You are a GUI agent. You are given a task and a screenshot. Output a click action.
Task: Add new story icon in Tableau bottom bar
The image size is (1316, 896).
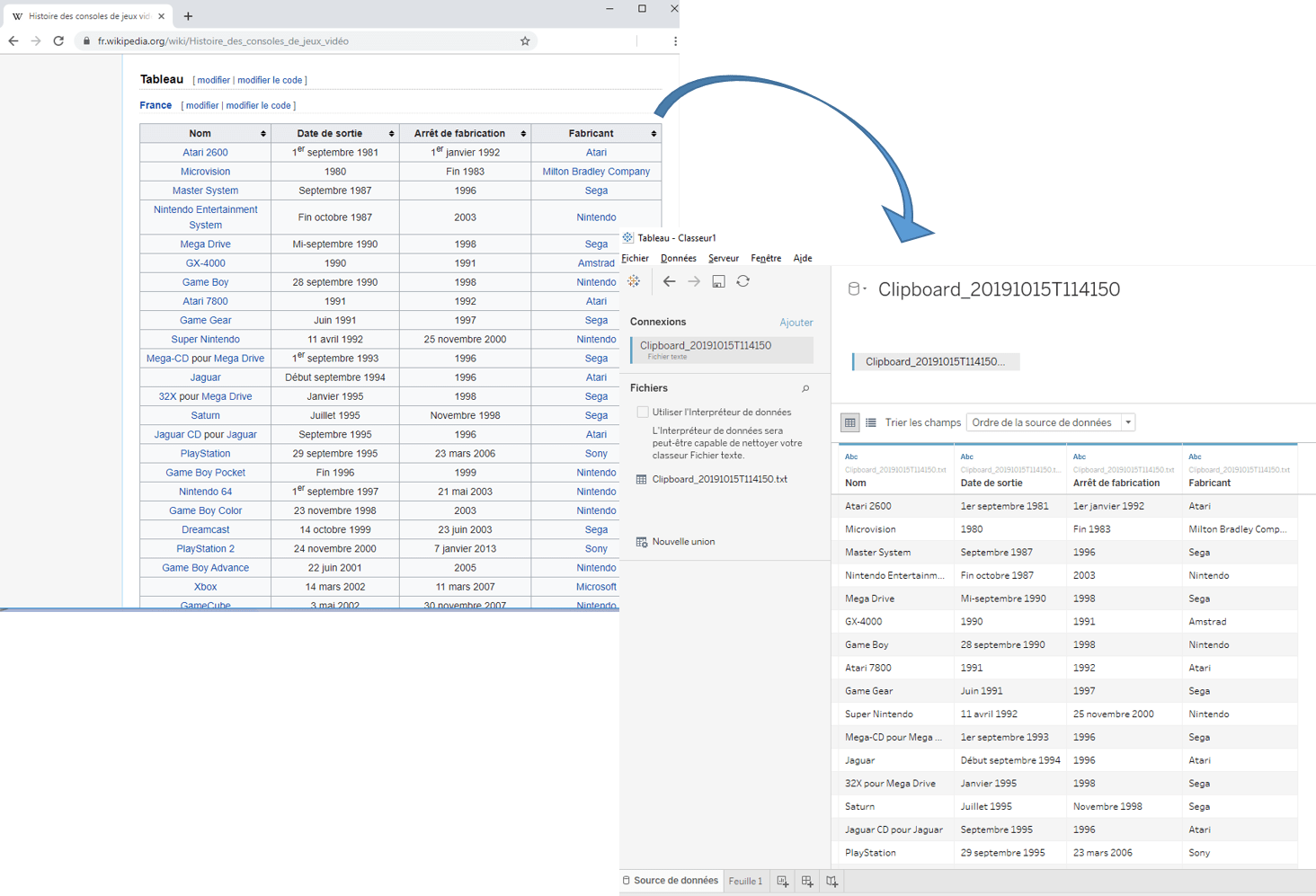(831, 882)
